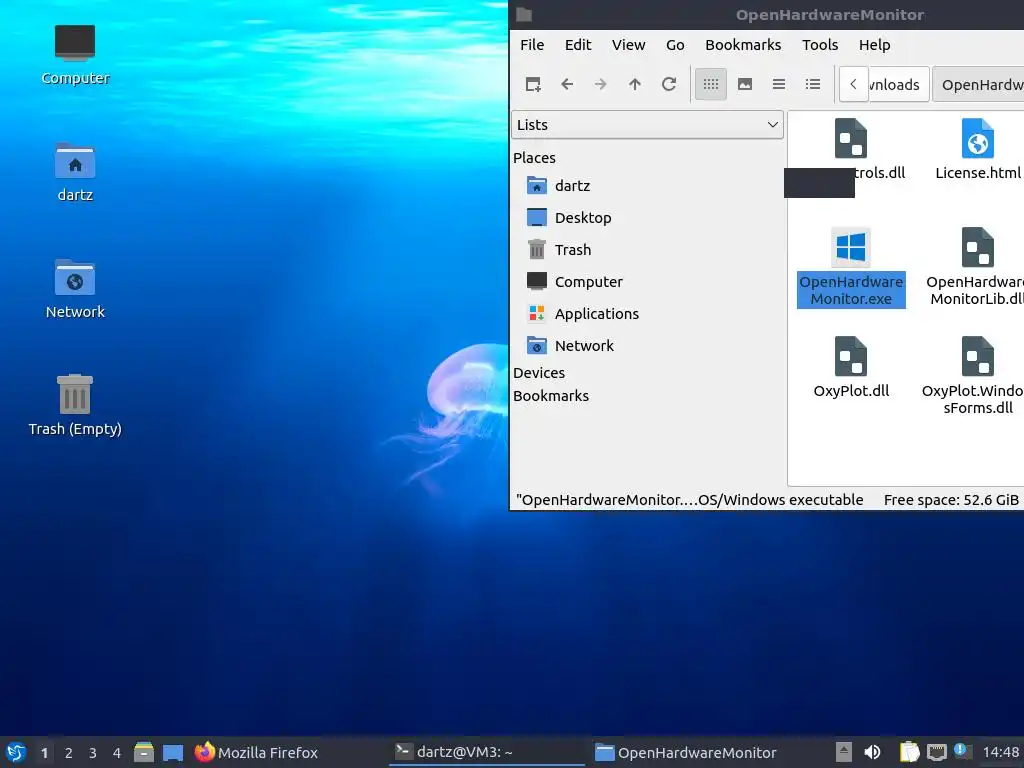This screenshot has width=1024, height=768.
Task: Switch to detailed list view
Action: [x=812, y=84]
